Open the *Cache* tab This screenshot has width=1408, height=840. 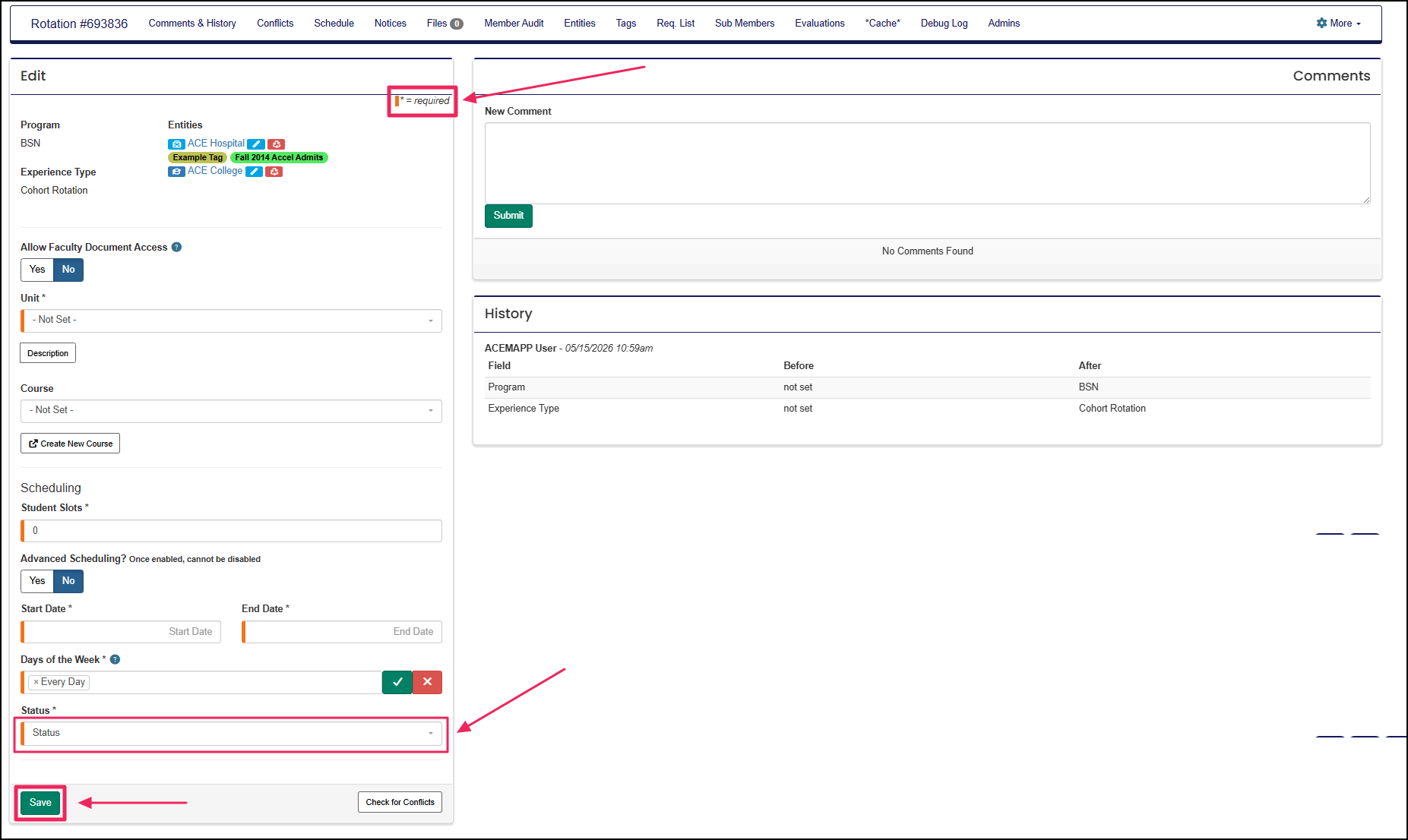[882, 24]
